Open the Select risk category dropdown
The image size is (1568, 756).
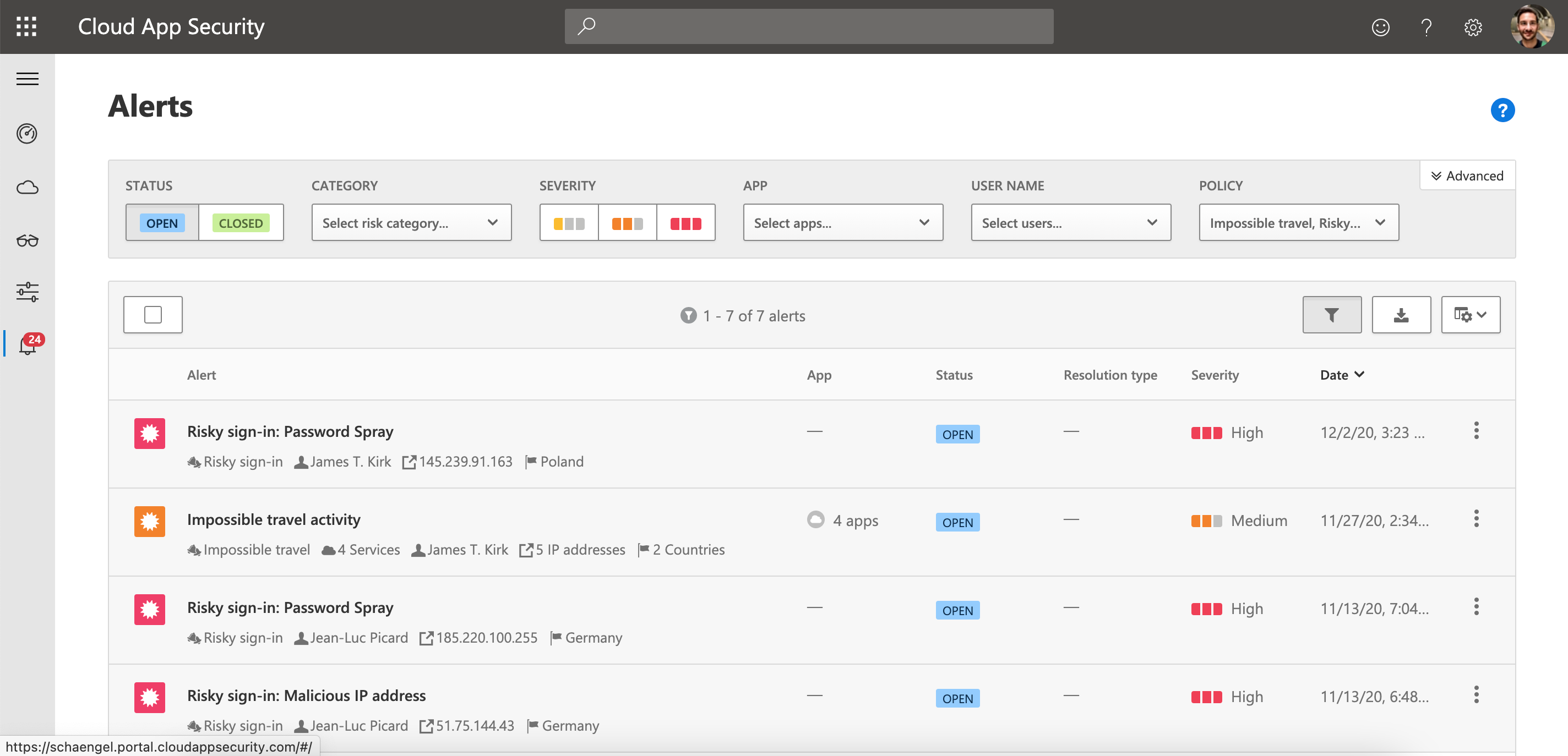pos(411,223)
